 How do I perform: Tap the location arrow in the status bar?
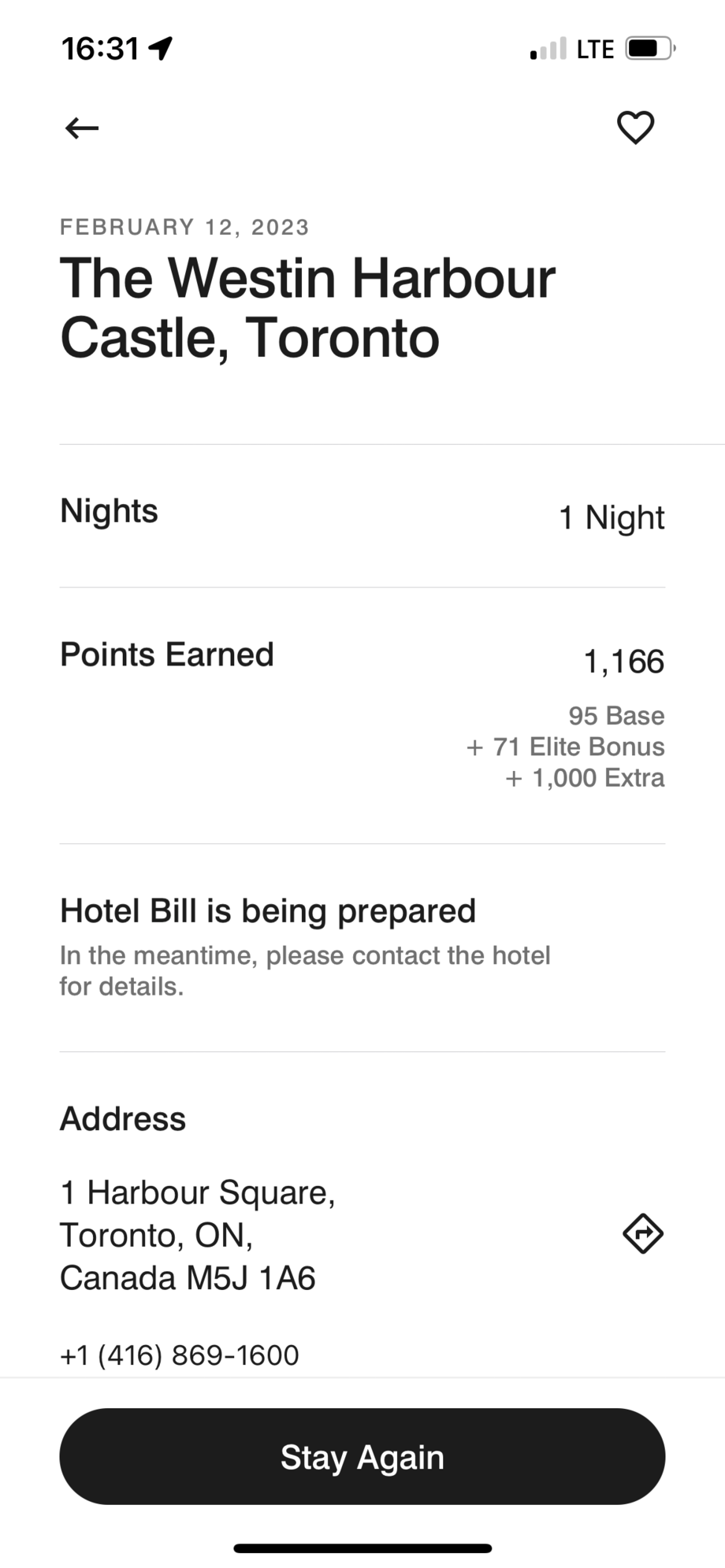161,49
